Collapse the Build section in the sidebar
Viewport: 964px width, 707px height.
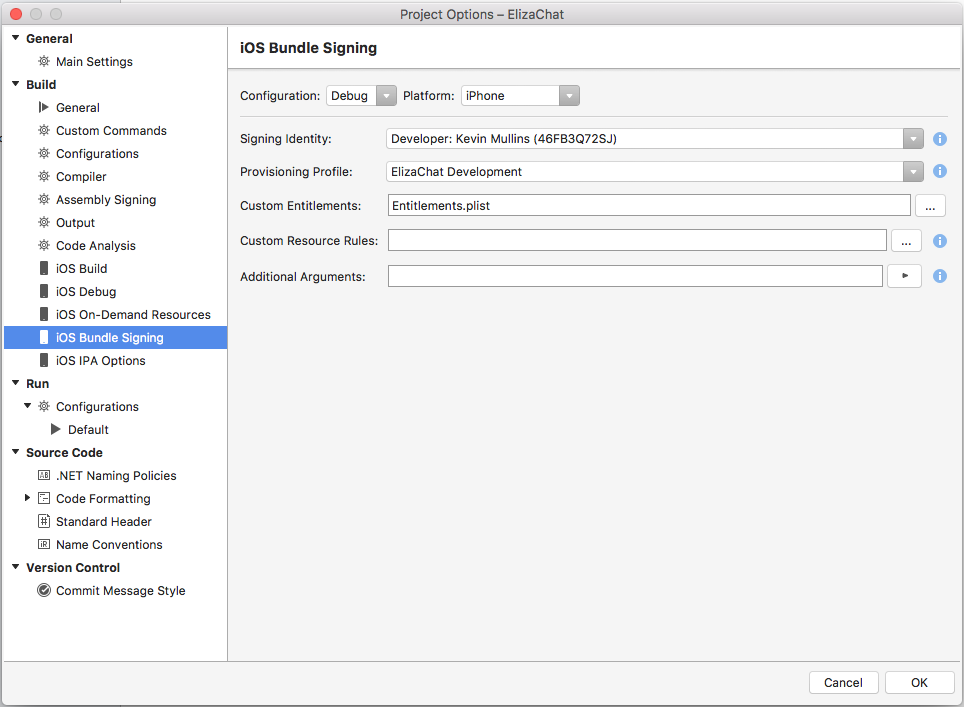tap(14, 84)
